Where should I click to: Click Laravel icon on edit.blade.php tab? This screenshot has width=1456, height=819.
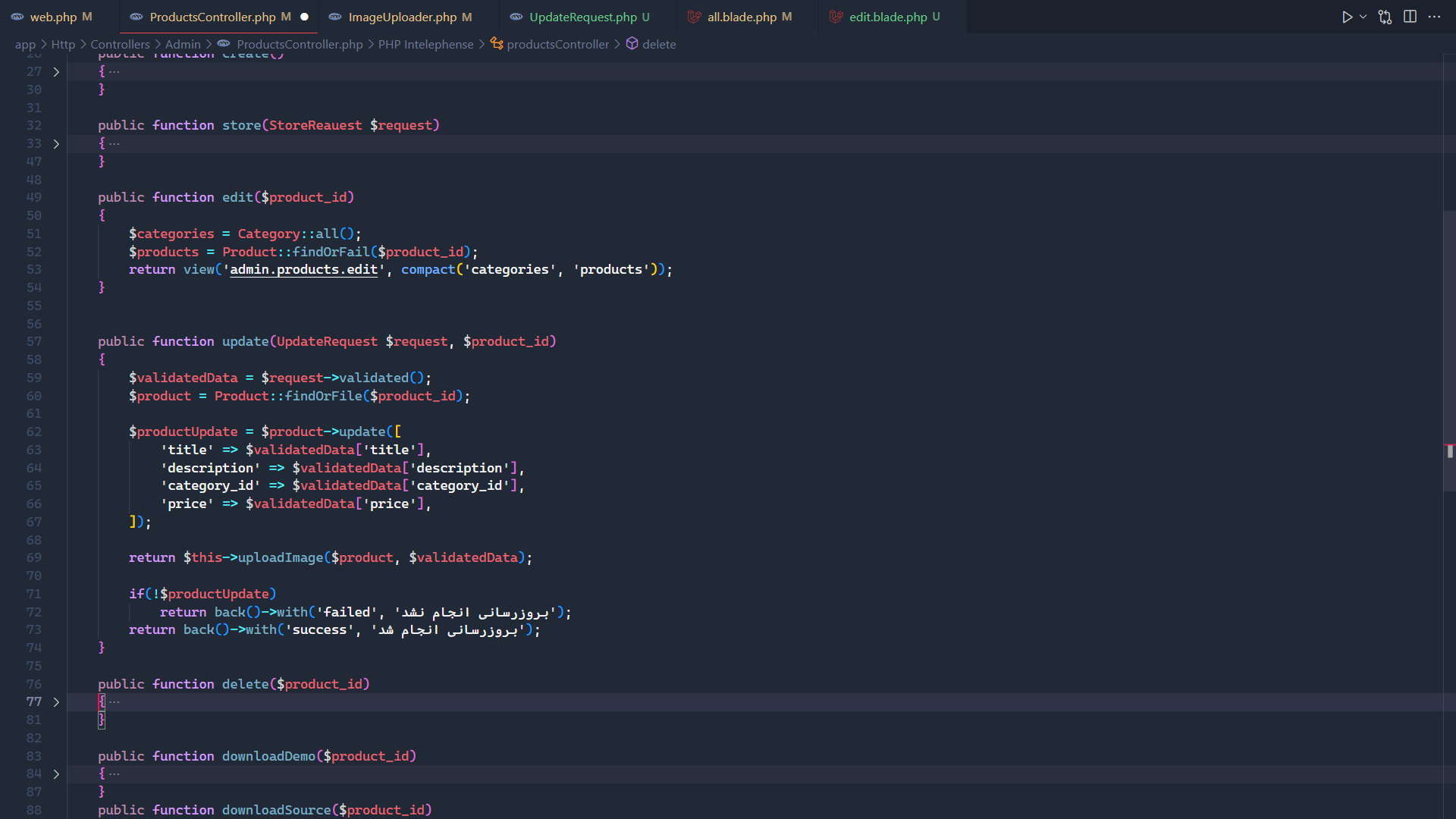836,17
